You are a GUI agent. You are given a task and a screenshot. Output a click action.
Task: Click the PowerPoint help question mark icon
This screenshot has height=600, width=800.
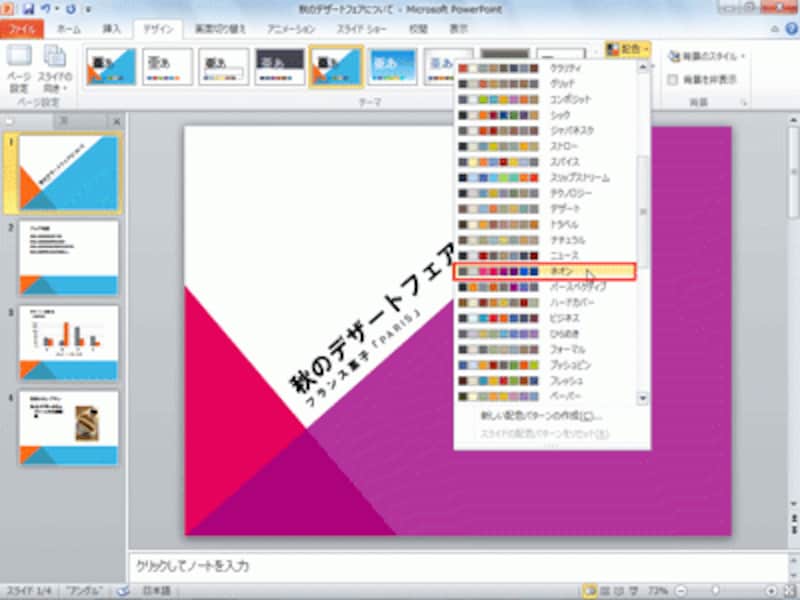point(791,29)
